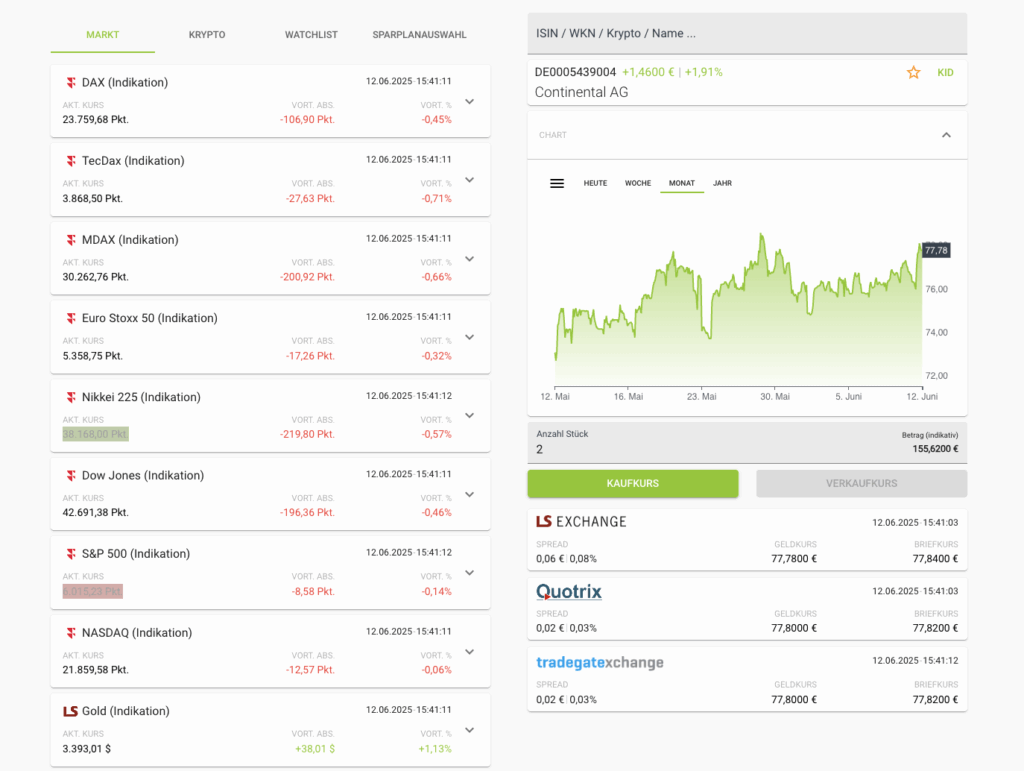Viewport: 1024px width, 771px height.
Task: Select the JAHR chart range
Action: [722, 183]
